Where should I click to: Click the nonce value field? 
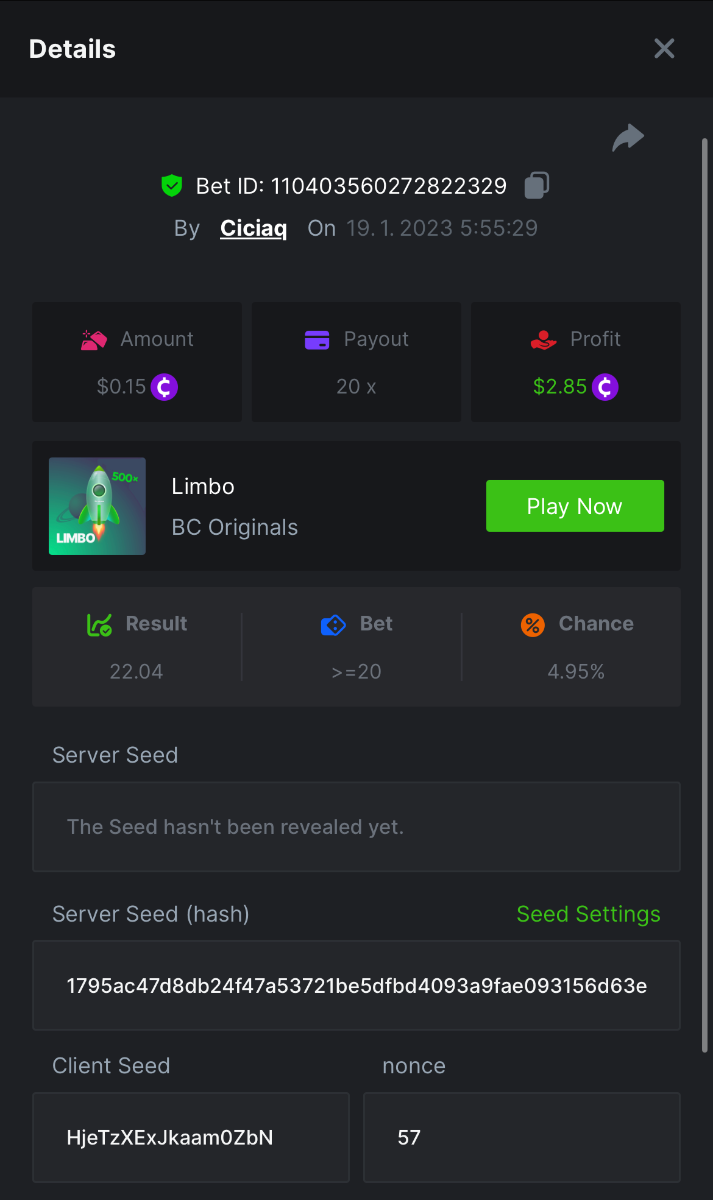point(521,1137)
